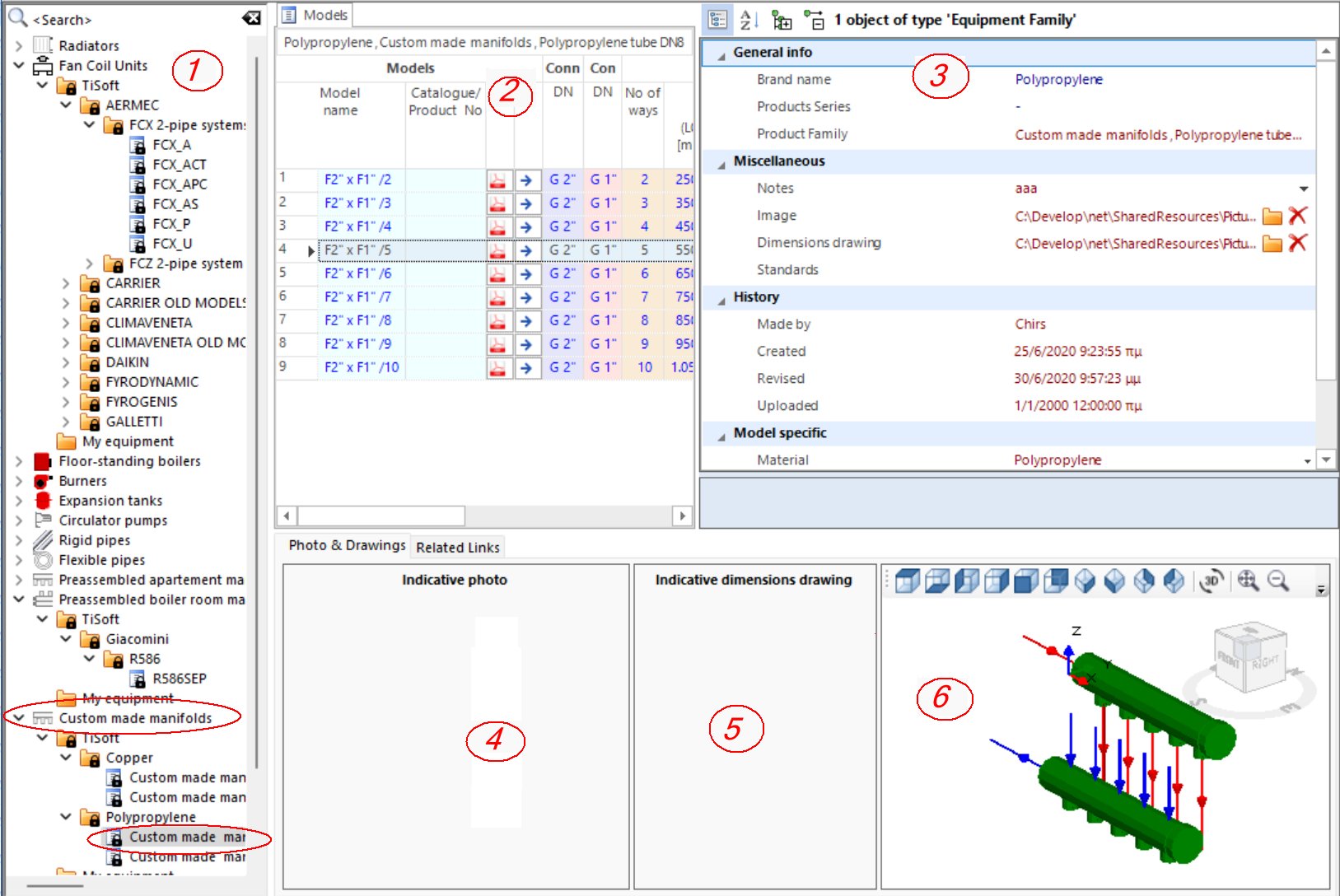
Task: Click the categorized view icon in properties toolbar
Action: (x=716, y=19)
